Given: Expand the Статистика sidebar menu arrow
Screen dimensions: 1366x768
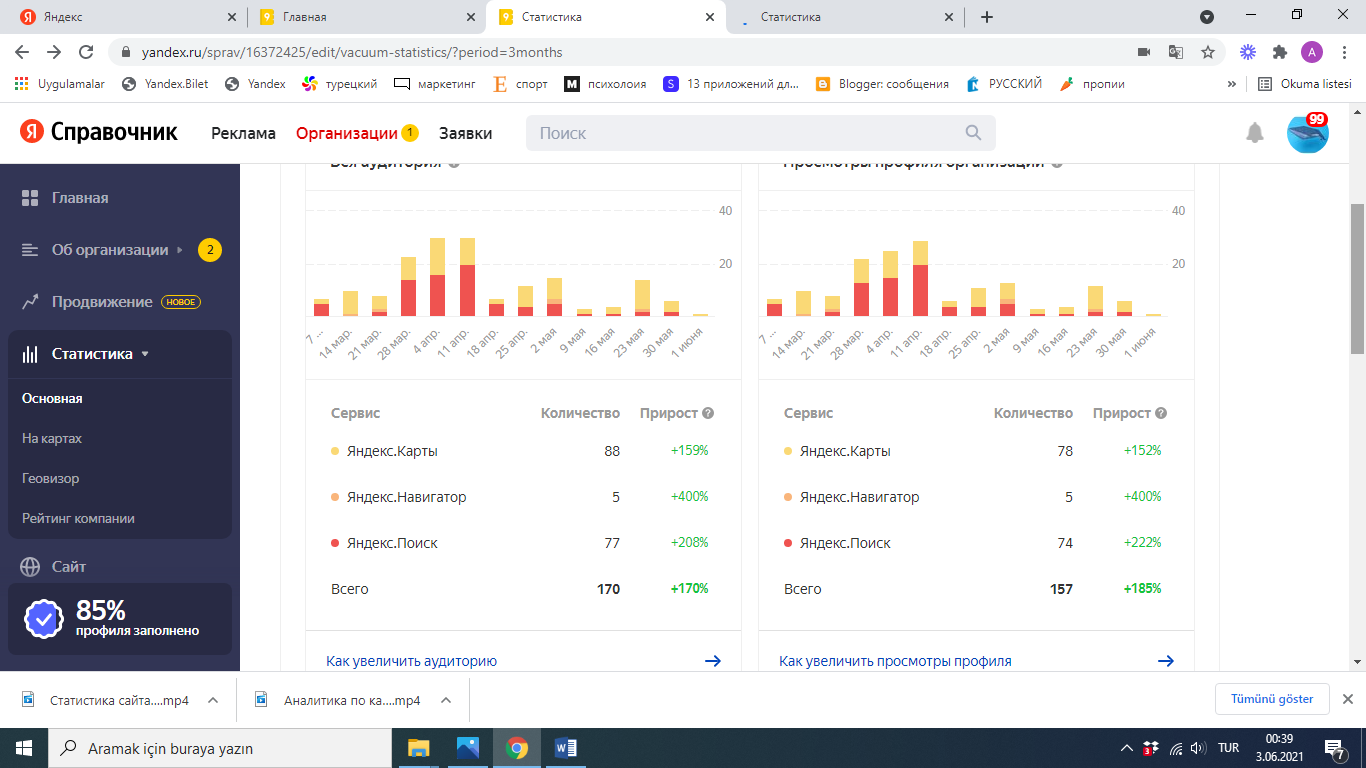Looking at the screenshot, I should tap(145, 354).
